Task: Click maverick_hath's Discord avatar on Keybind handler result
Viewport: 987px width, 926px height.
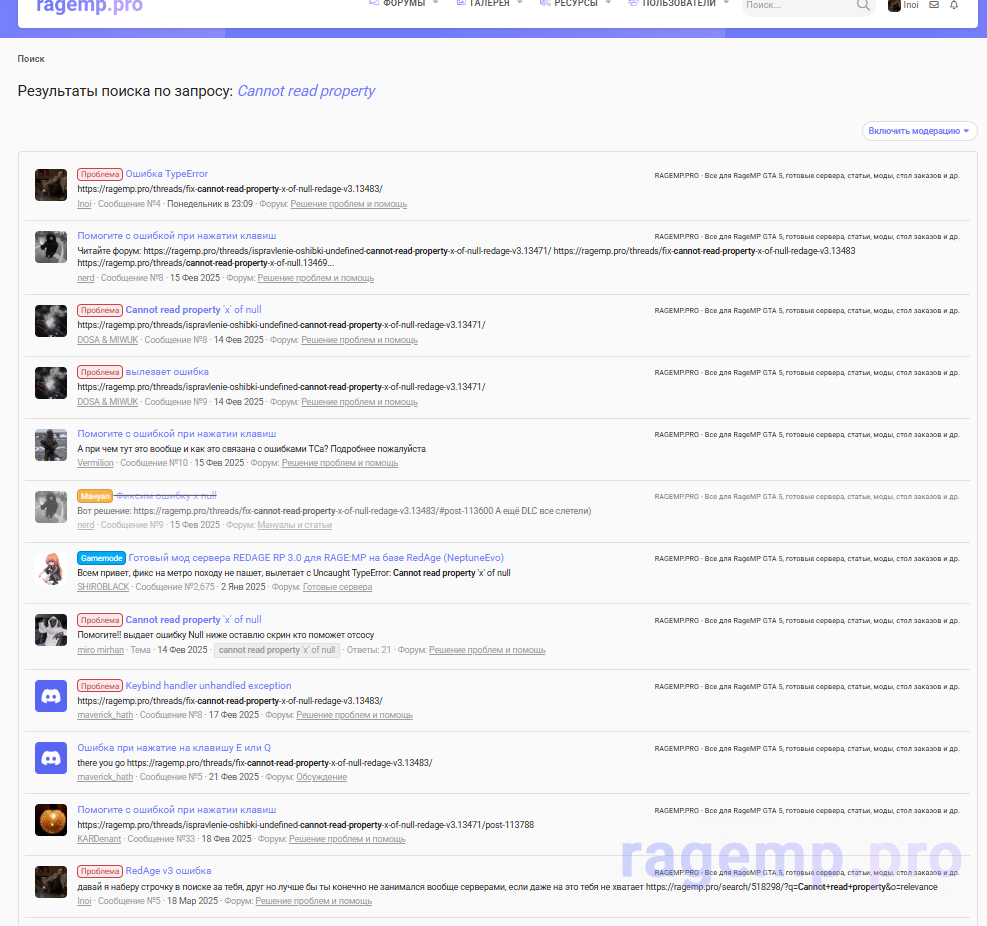Action: click(x=51, y=696)
